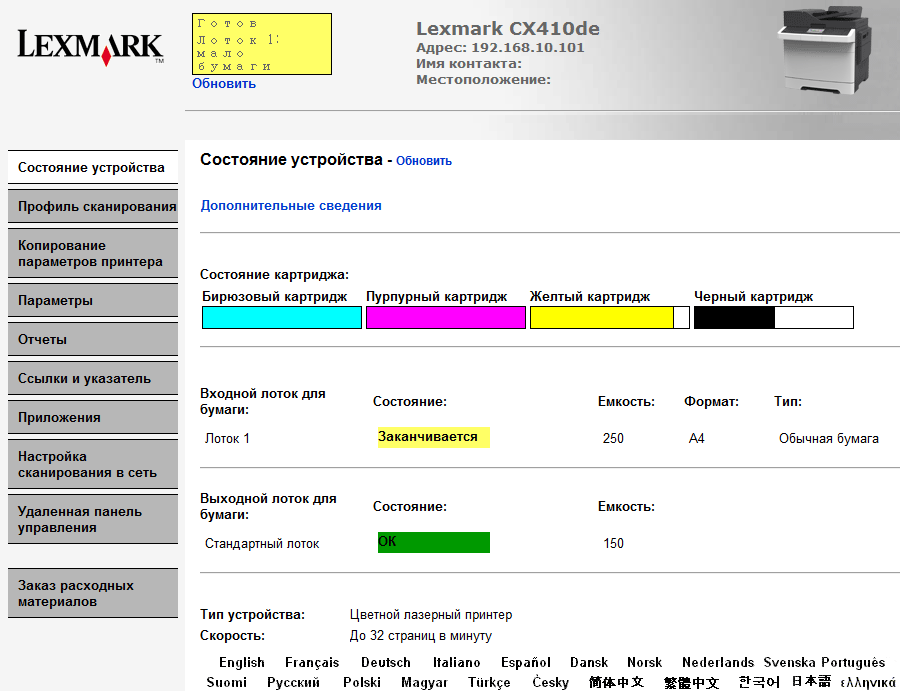Switch language to Español
Viewport: 900px width, 691px height.
click(x=526, y=663)
